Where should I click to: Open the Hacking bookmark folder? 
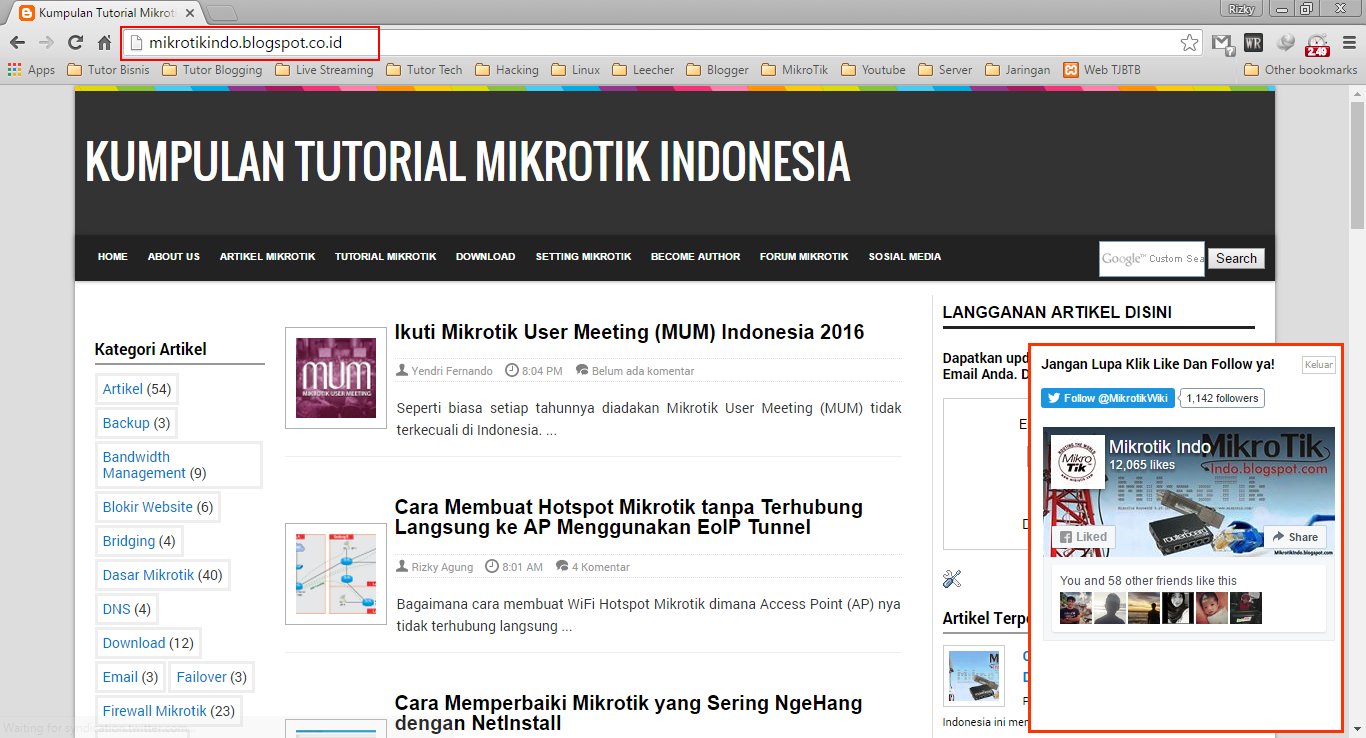(x=507, y=70)
